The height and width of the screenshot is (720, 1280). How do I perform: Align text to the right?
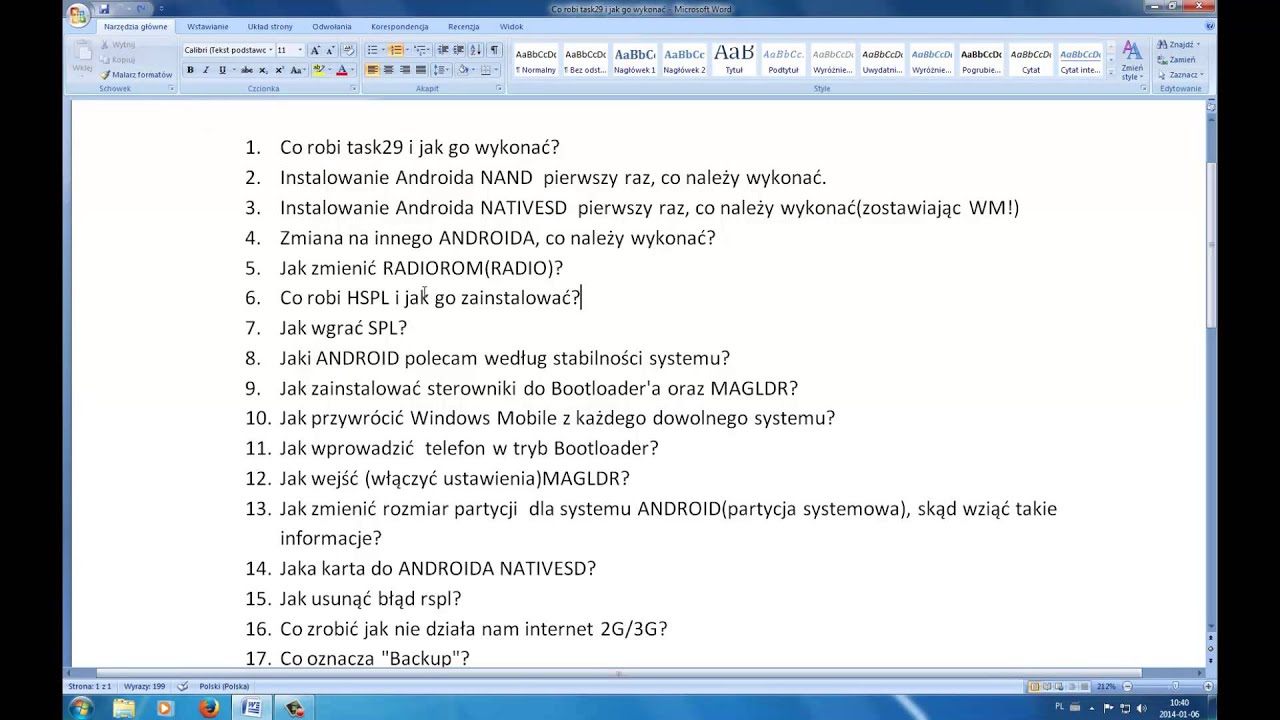click(405, 70)
